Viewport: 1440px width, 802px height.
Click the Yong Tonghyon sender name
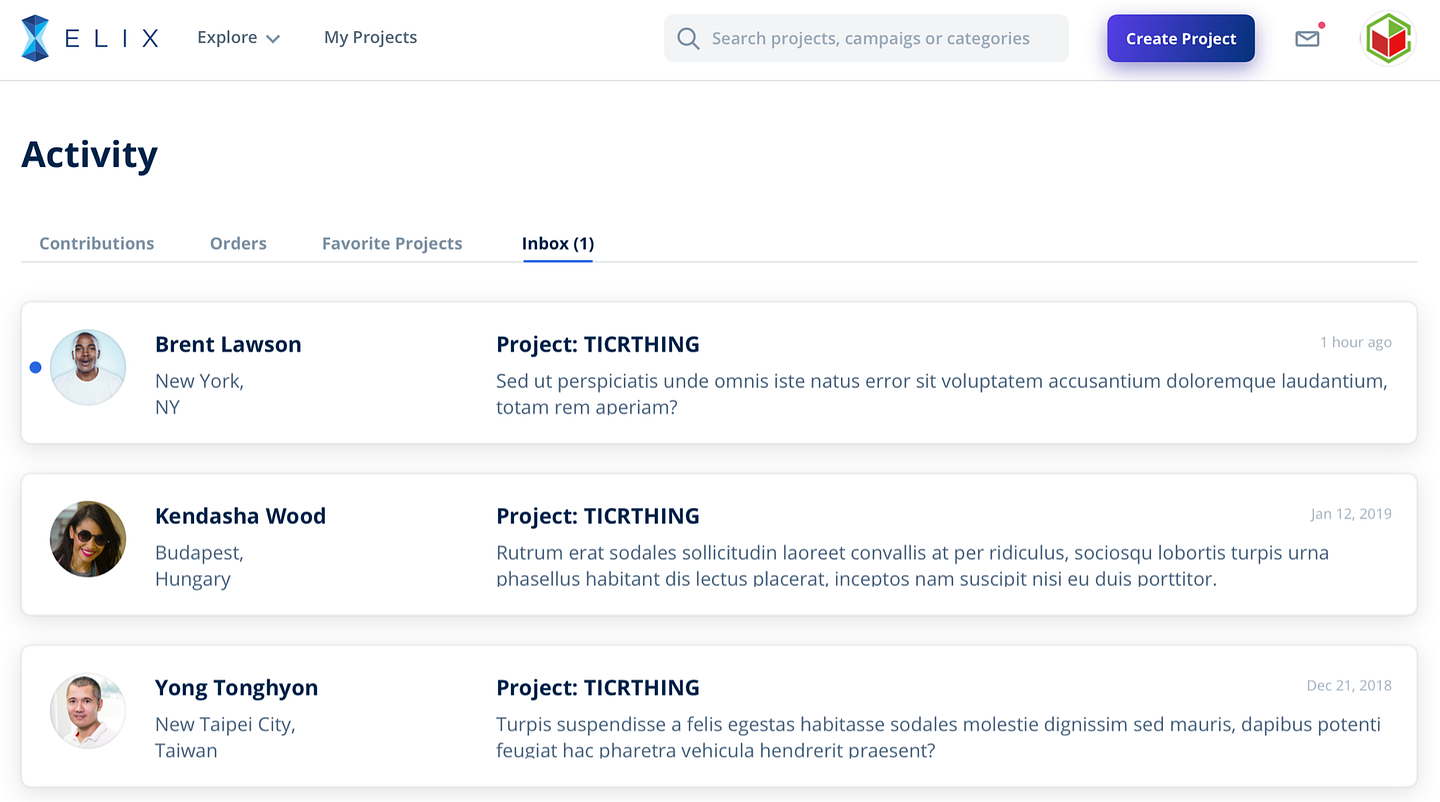click(x=236, y=688)
